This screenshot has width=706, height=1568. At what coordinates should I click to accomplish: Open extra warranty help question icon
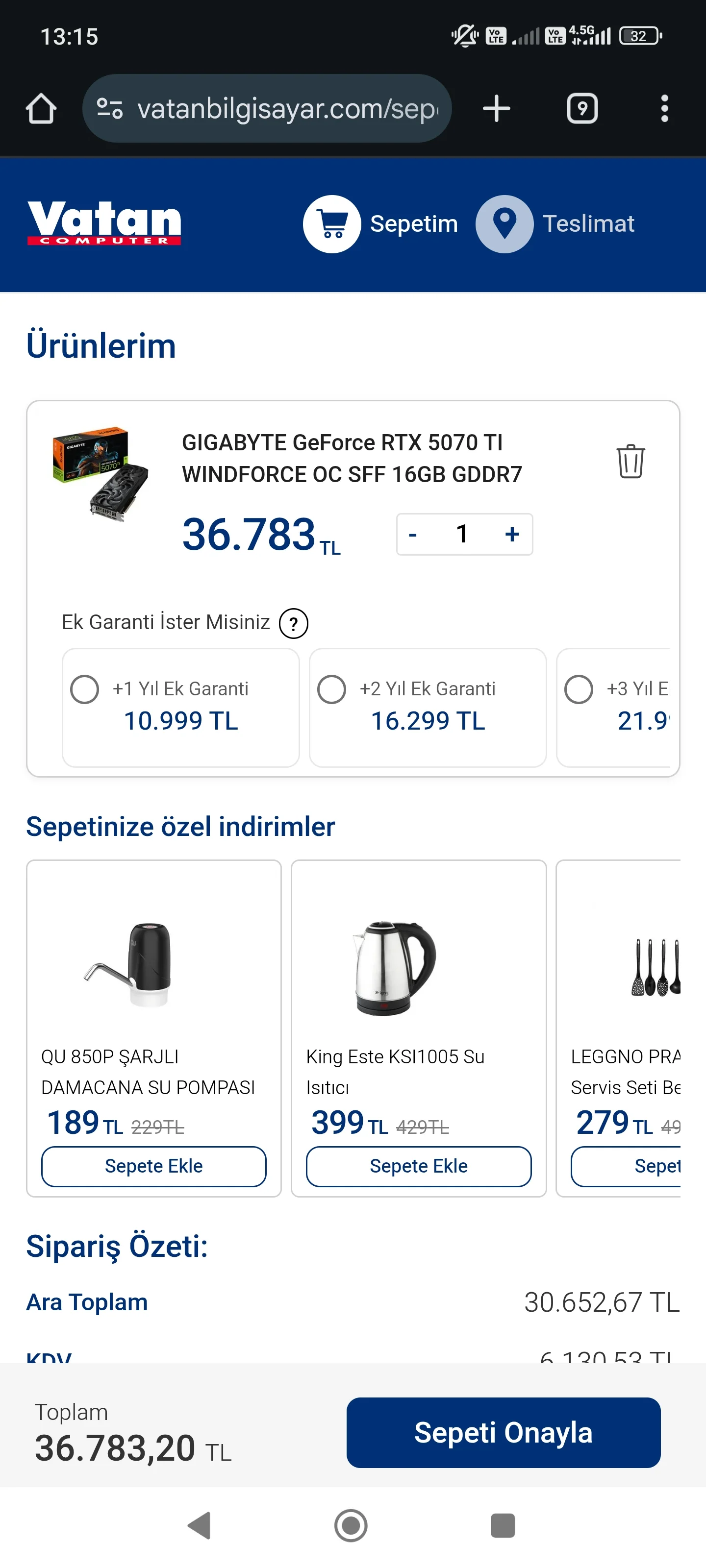tap(294, 623)
